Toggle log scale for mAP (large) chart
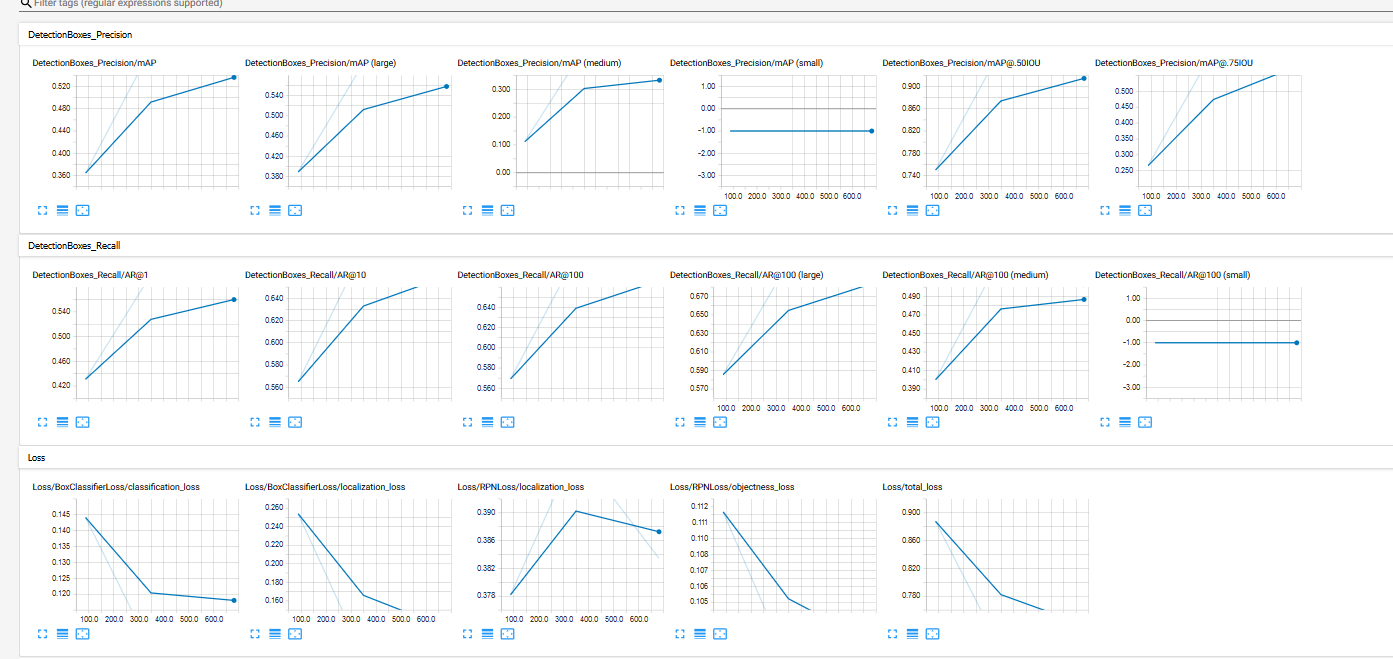This screenshot has height=659, width=1393. point(275,210)
